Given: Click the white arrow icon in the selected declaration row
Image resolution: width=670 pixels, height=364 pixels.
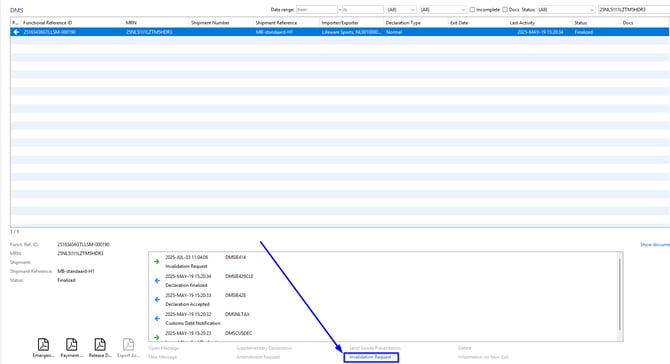Looking at the screenshot, I should click(16, 32).
